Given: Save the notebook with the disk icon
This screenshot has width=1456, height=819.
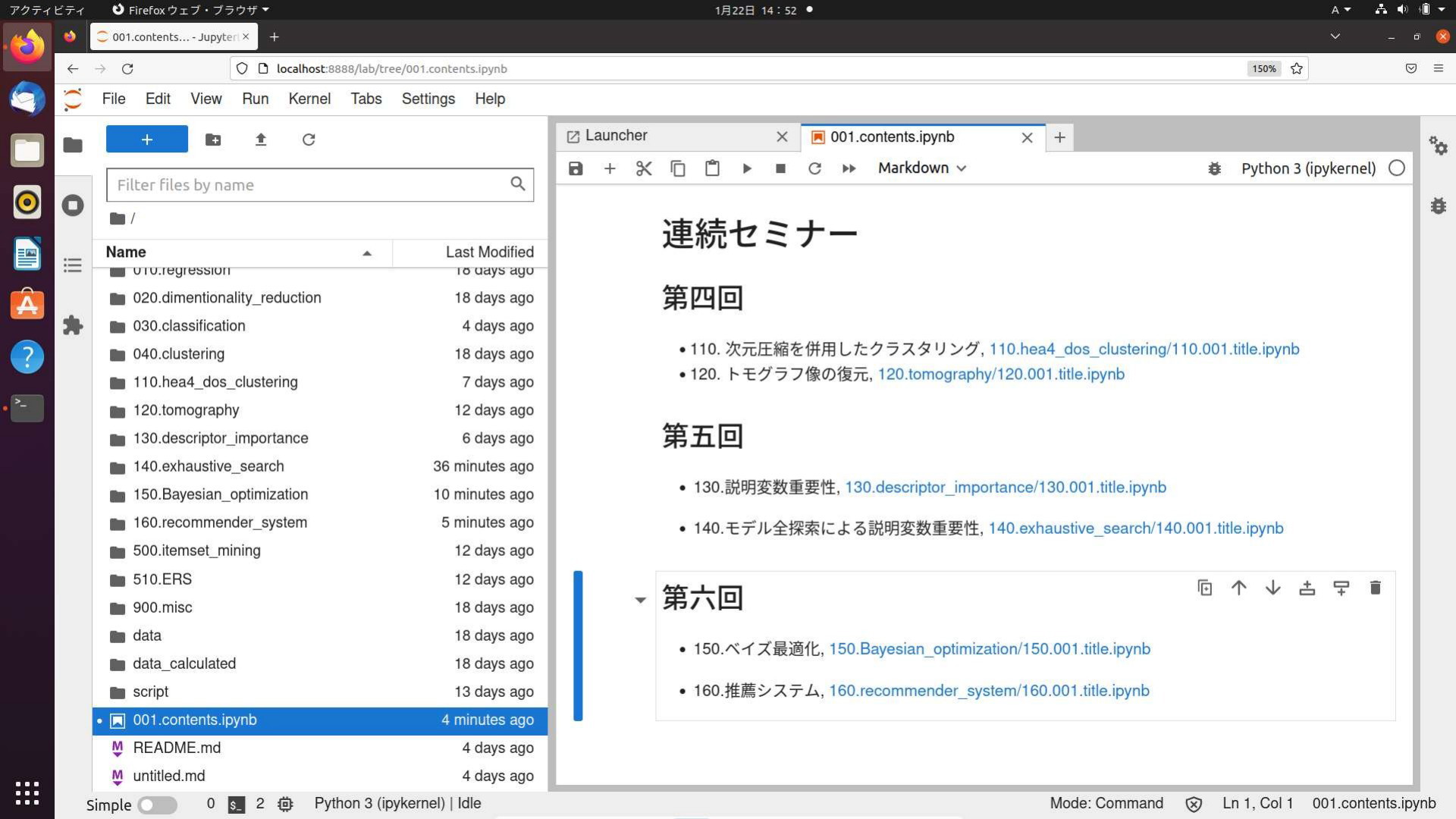Looking at the screenshot, I should tap(576, 168).
